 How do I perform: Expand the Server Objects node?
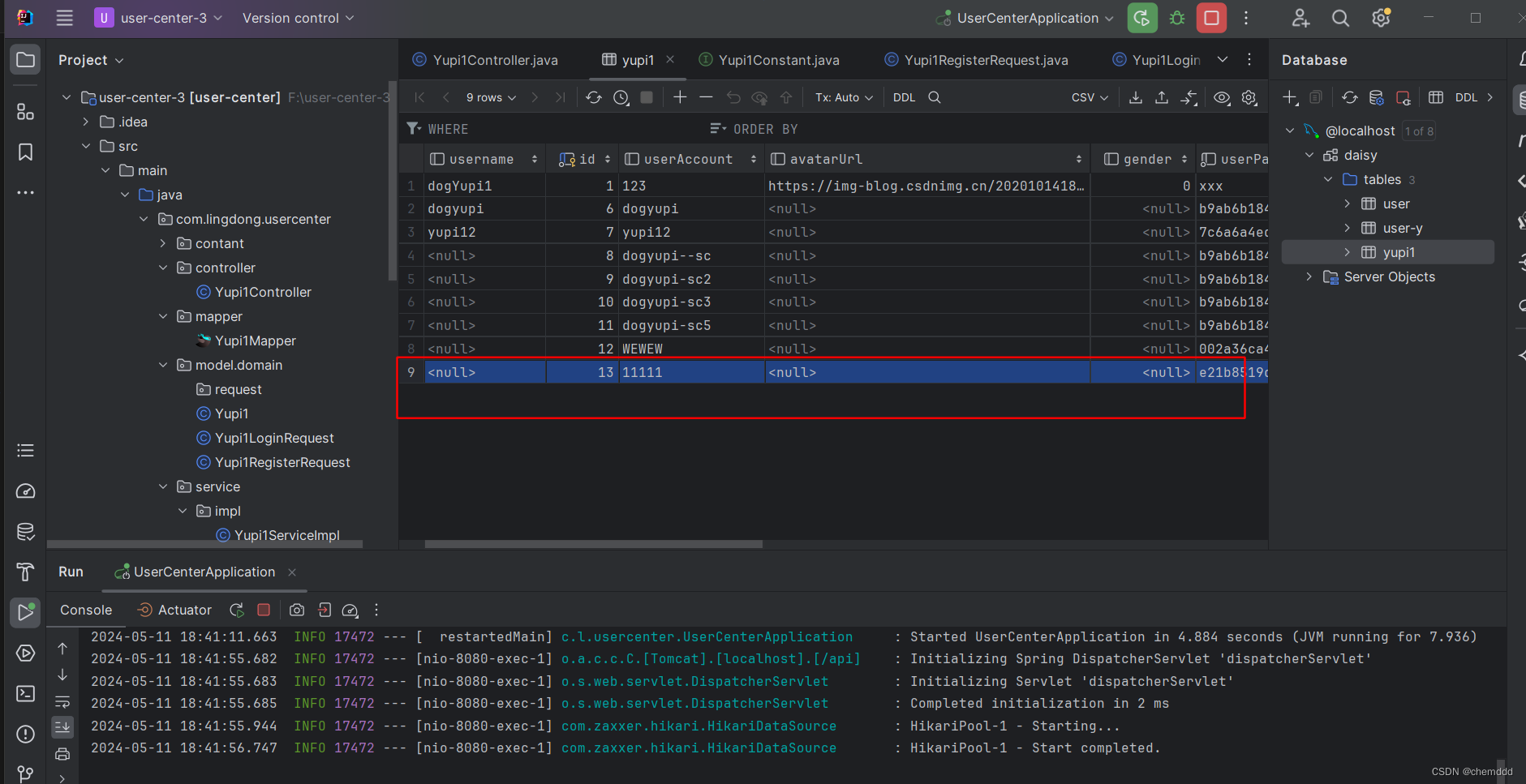pyautogui.click(x=1309, y=277)
